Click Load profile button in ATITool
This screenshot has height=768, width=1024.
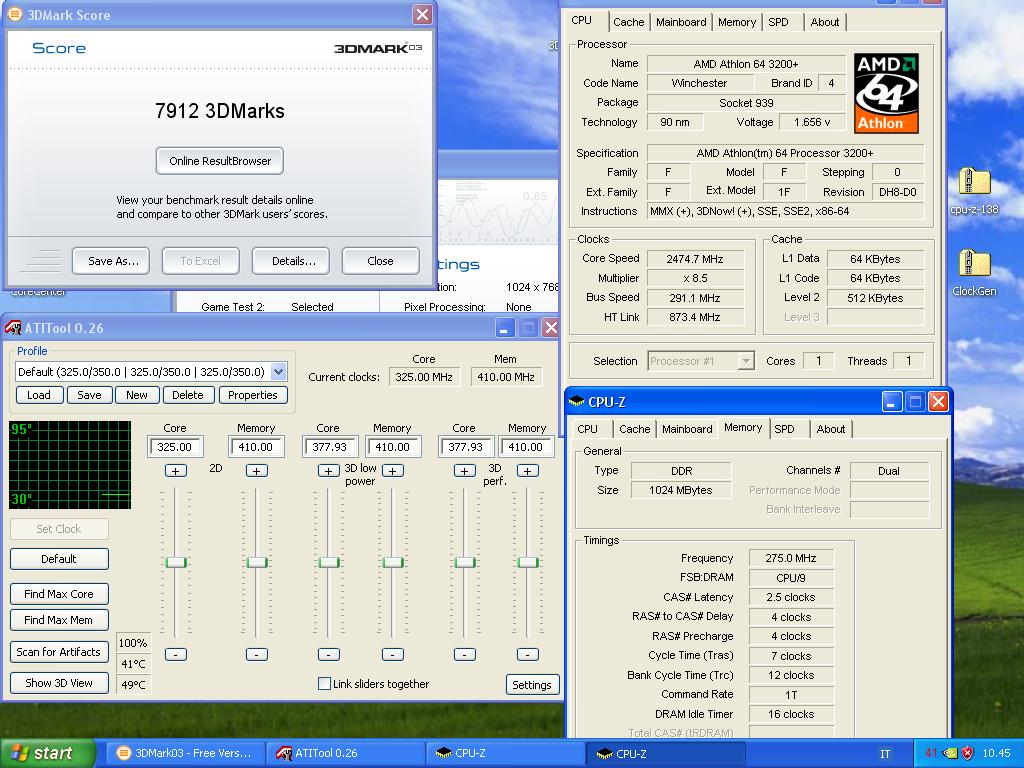point(39,395)
